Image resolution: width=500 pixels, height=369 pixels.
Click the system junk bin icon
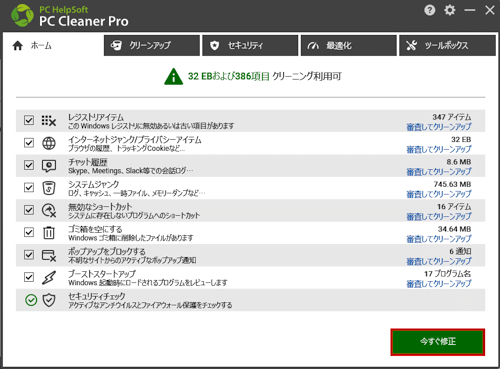click(x=49, y=188)
